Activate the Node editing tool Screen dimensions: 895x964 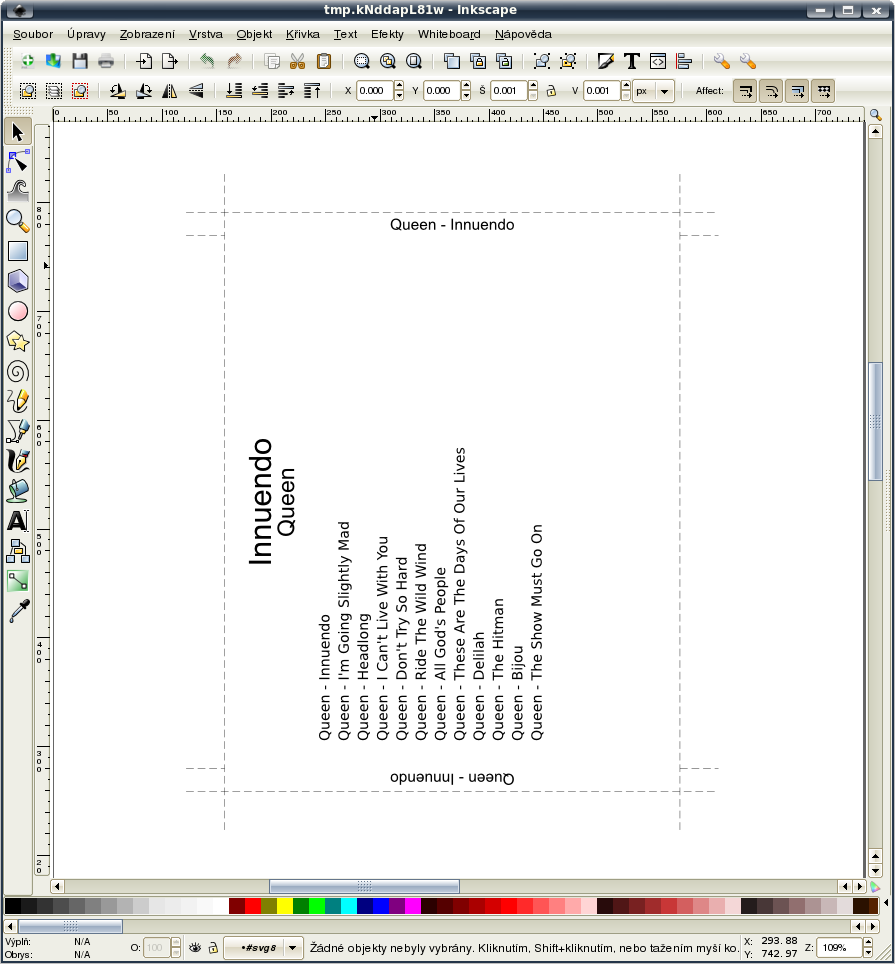[18, 162]
